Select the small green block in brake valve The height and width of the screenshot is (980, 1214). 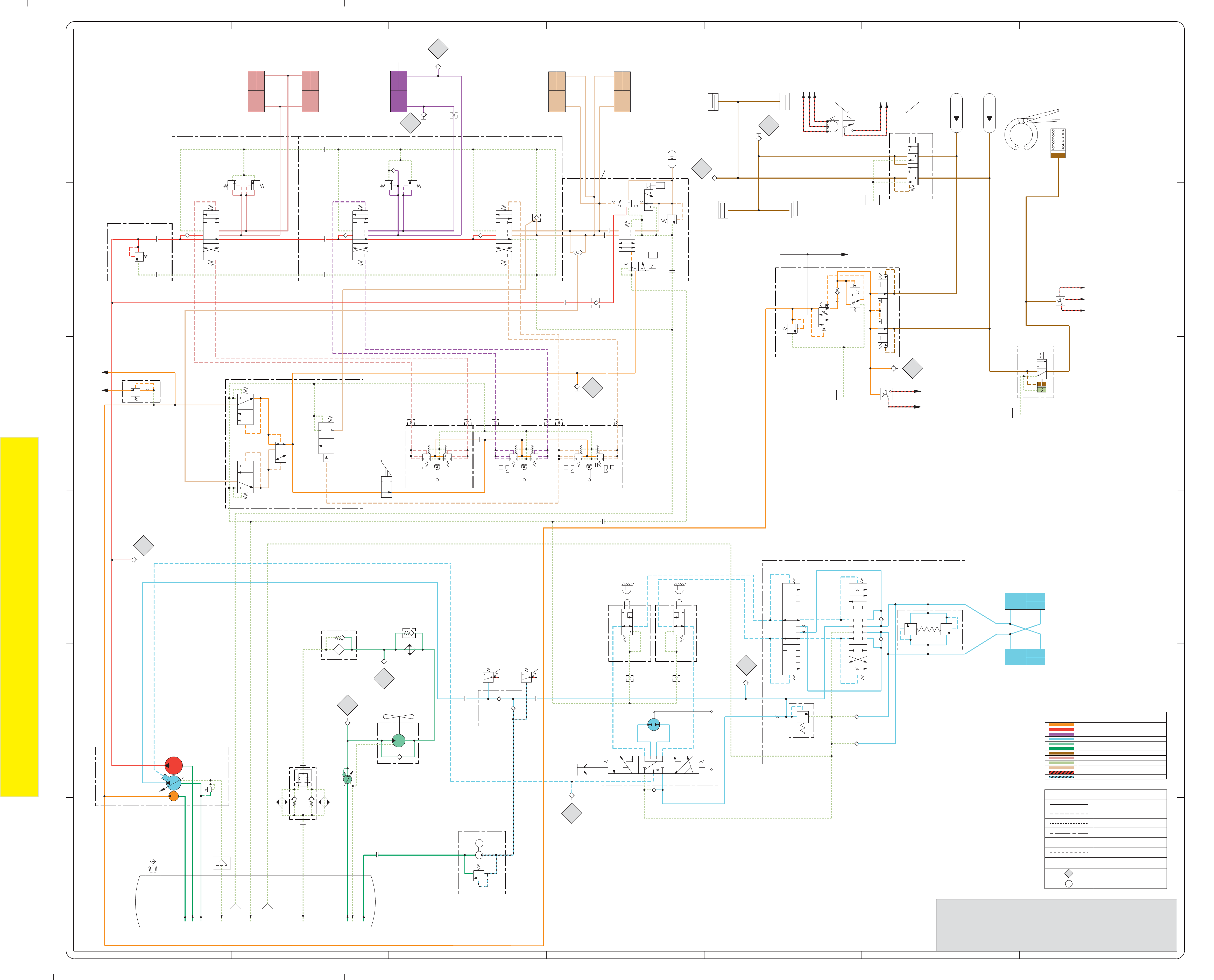coord(1042,390)
